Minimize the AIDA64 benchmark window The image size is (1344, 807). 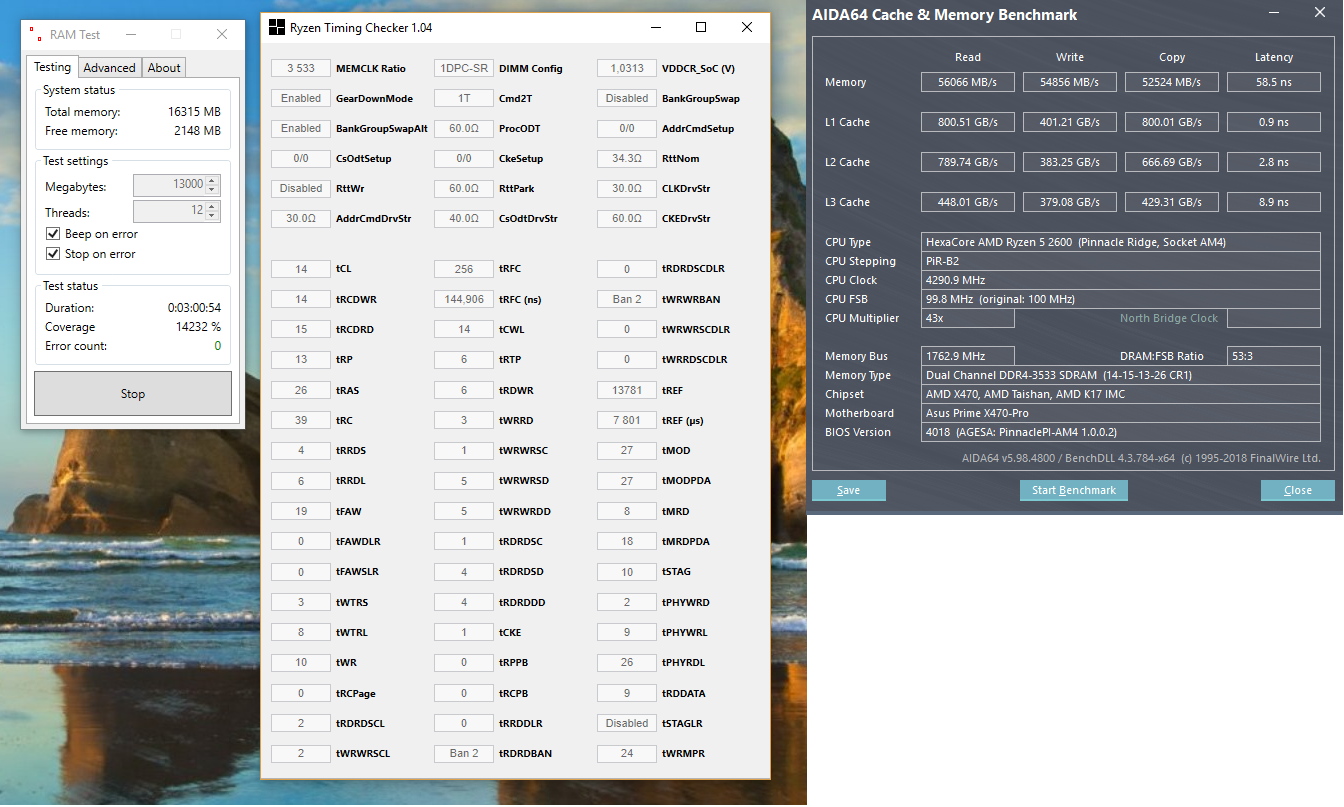[x=1273, y=14]
